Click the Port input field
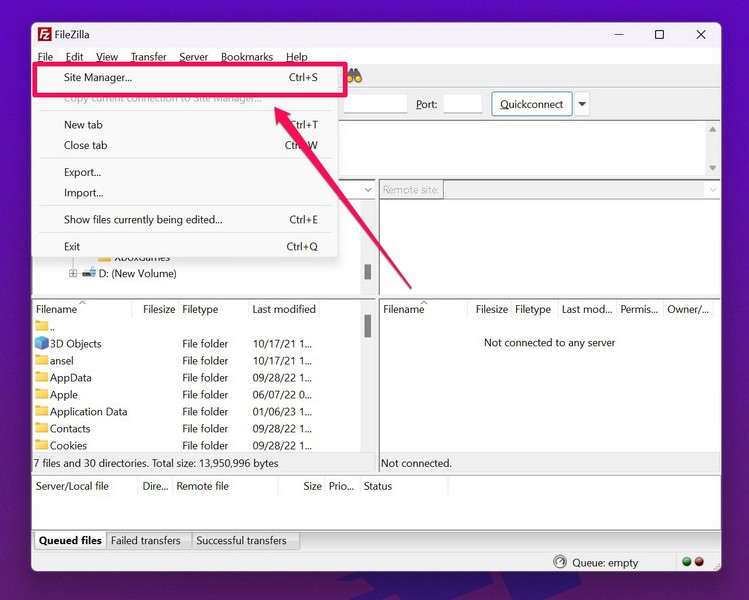Screen dimensions: 749x600 [x=462, y=104]
